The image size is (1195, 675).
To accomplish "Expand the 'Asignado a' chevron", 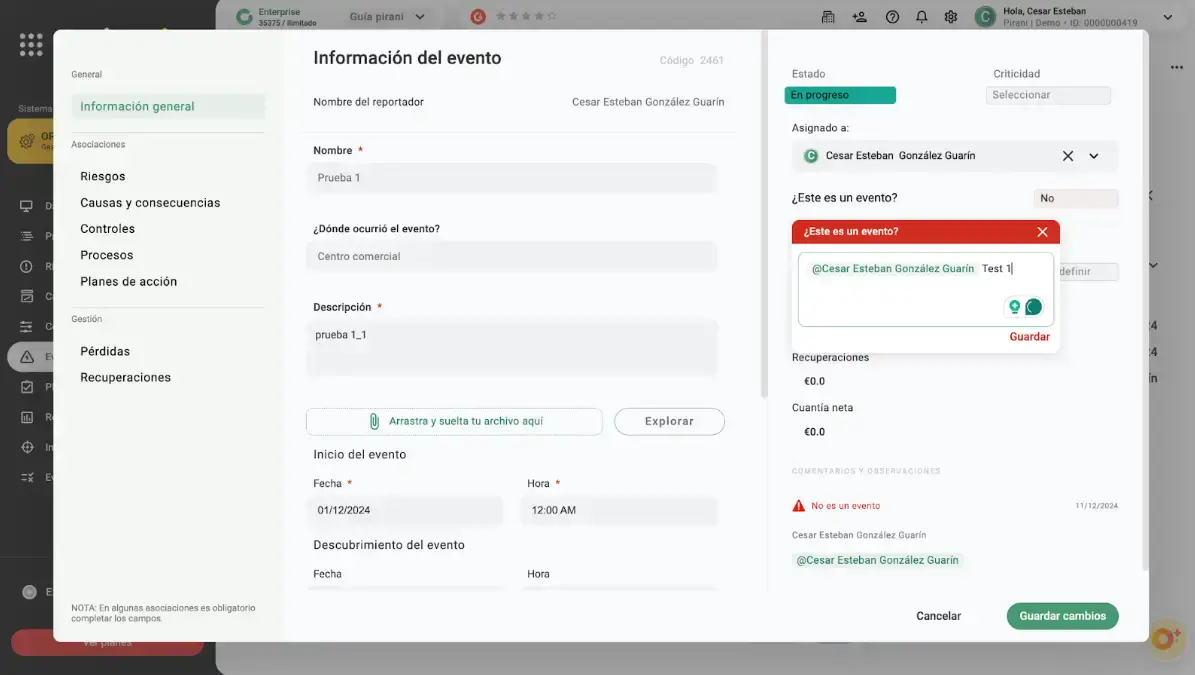I will [x=1094, y=156].
